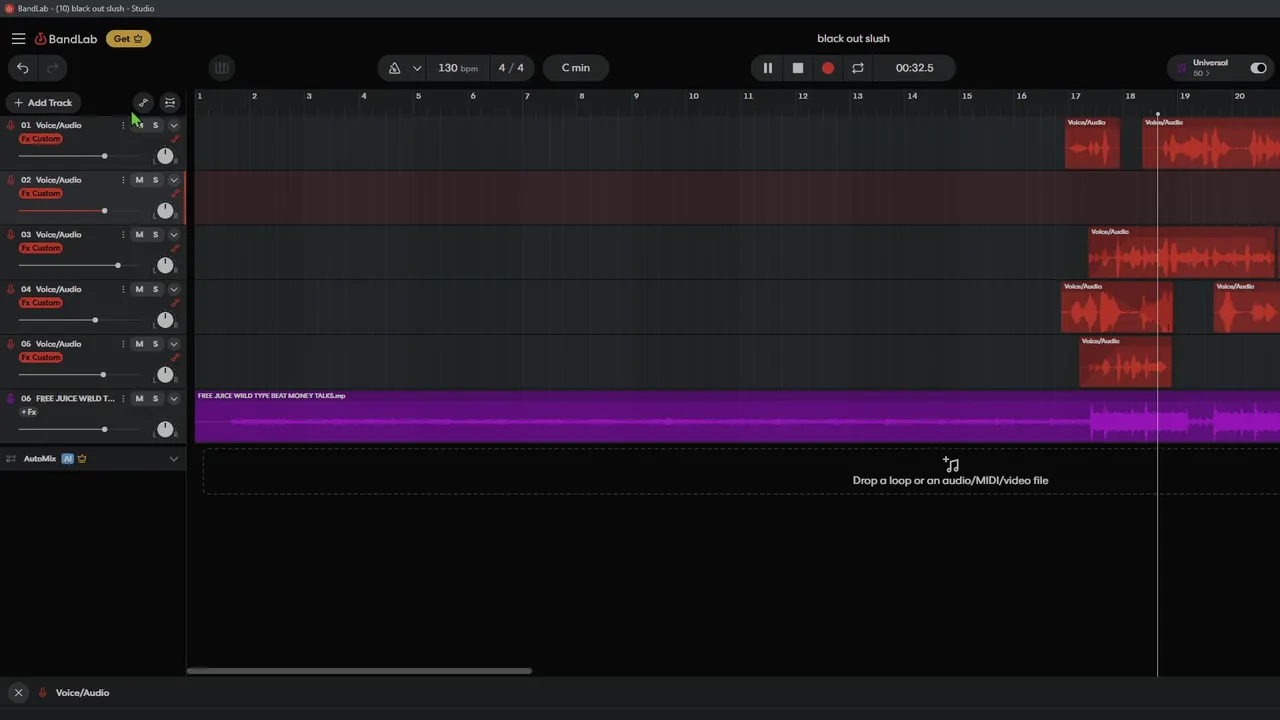Expand track 01 with its chevron
The height and width of the screenshot is (720, 1280).
point(174,125)
